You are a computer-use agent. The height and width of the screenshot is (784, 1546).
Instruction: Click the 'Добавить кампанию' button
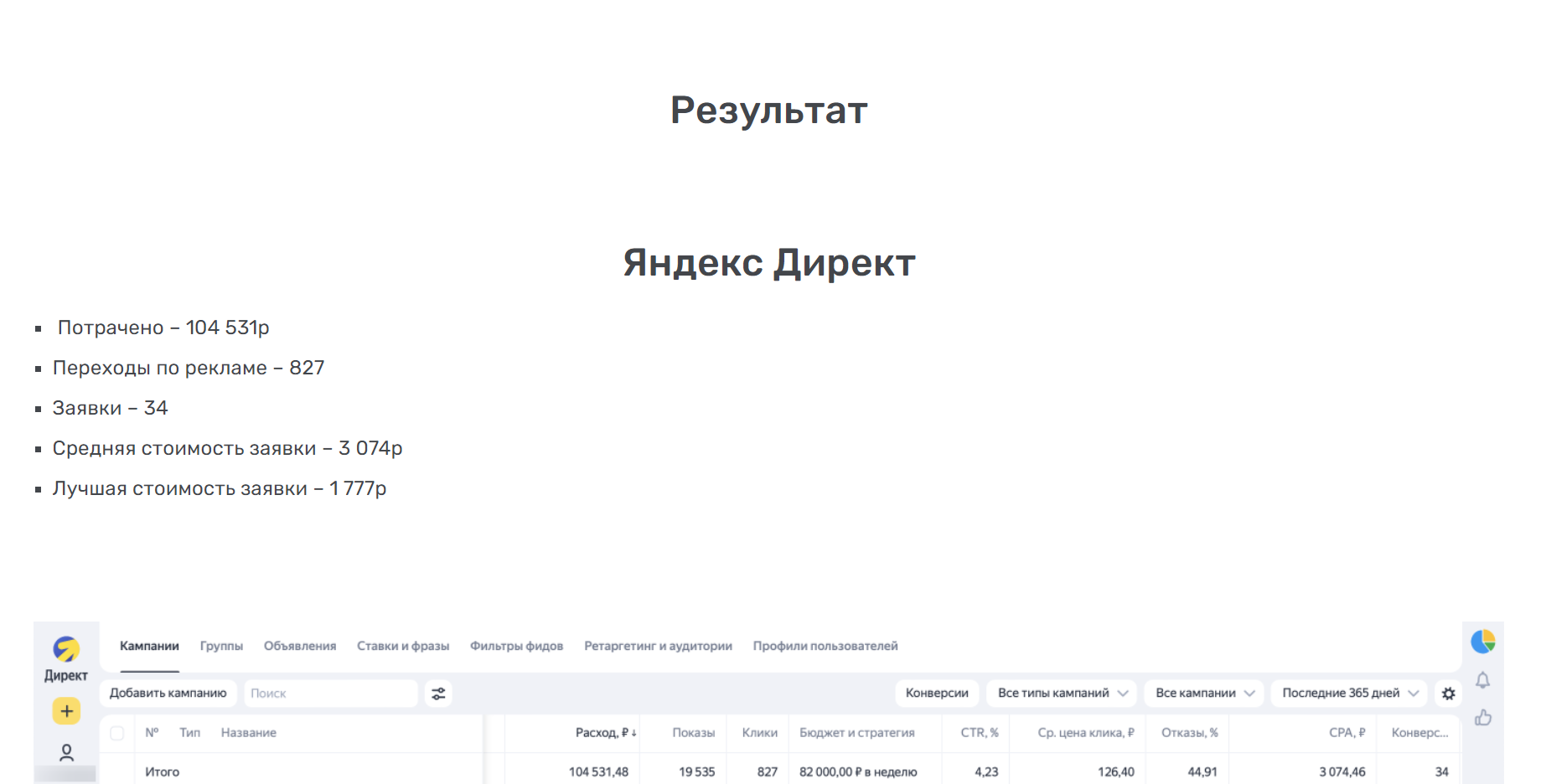(168, 694)
